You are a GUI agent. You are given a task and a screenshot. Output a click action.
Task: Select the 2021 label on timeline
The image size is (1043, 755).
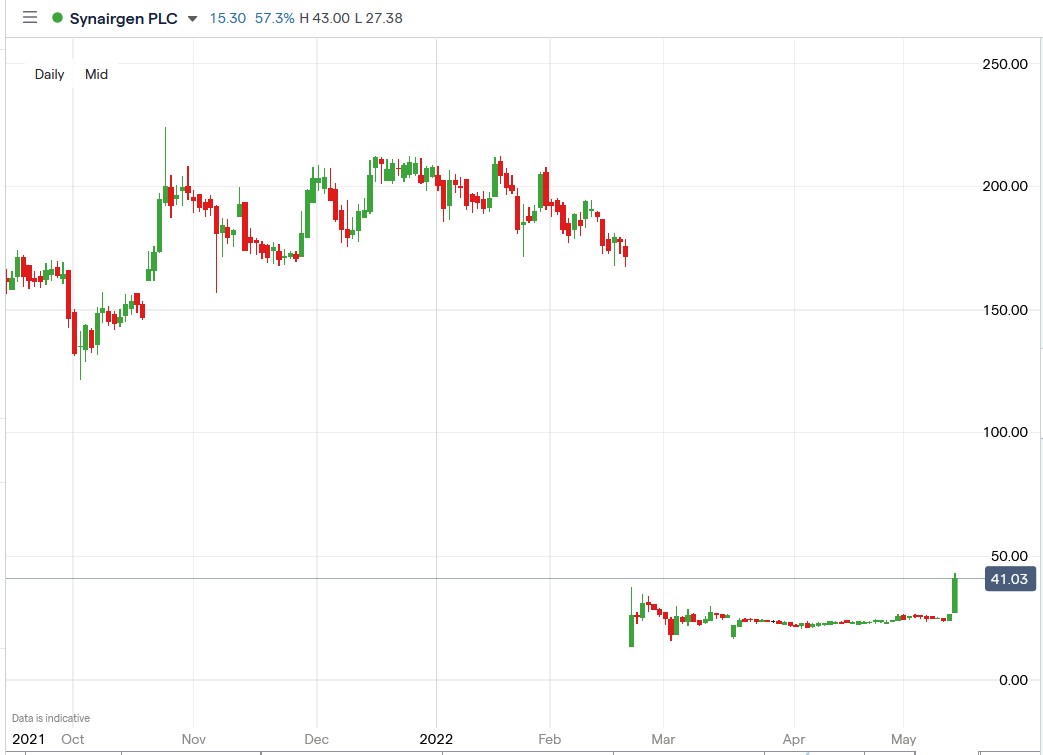click(29, 739)
